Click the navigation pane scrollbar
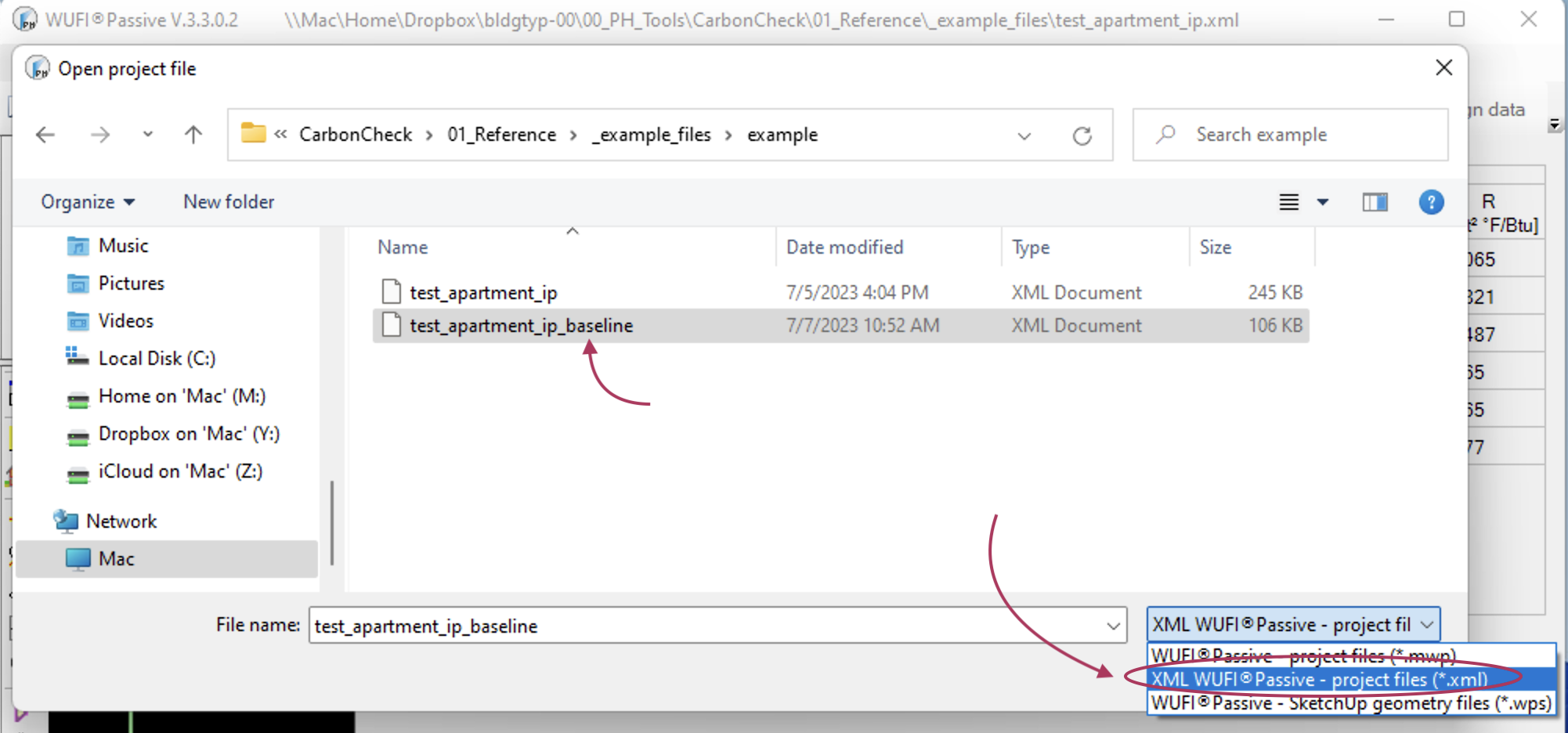The image size is (1568, 733). click(x=333, y=523)
